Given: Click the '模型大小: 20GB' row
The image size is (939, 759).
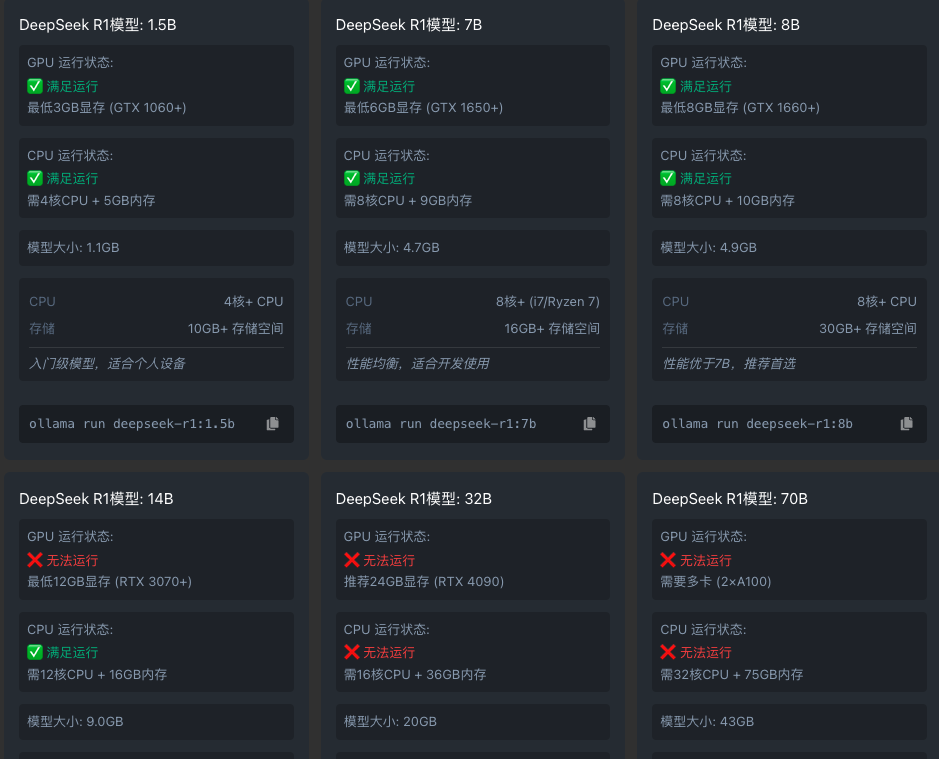Looking at the screenshot, I should pyautogui.click(x=473, y=722).
